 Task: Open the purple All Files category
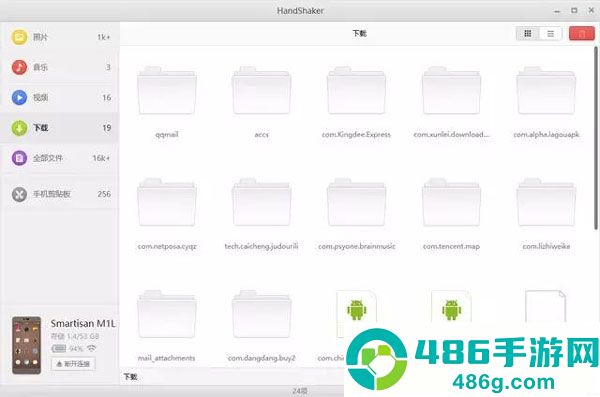pos(59,158)
